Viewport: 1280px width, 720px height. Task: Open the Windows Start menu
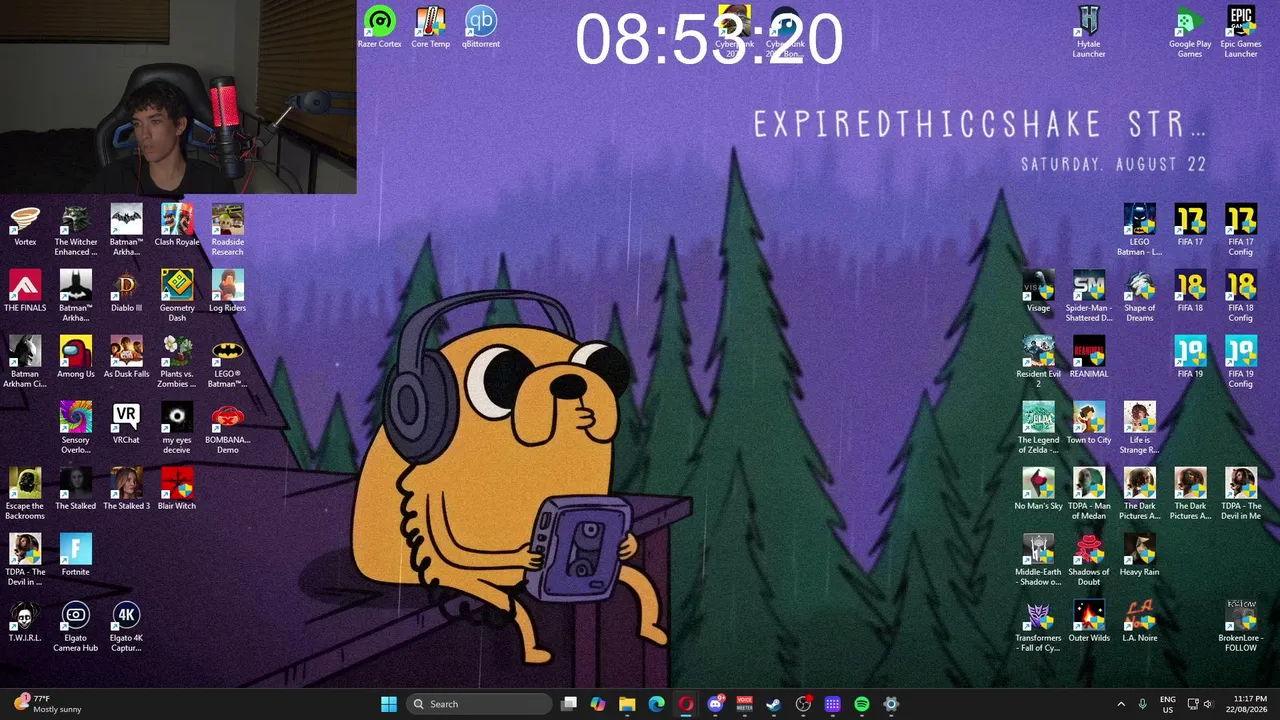pyautogui.click(x=389, y=704)
